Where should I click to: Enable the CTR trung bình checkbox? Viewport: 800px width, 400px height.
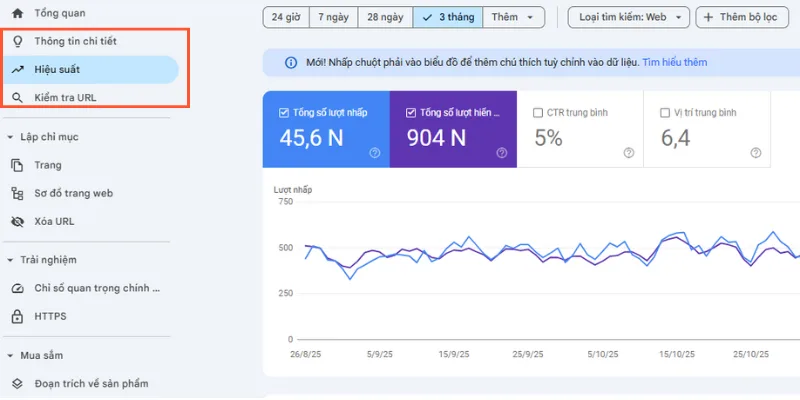[538, 113]
